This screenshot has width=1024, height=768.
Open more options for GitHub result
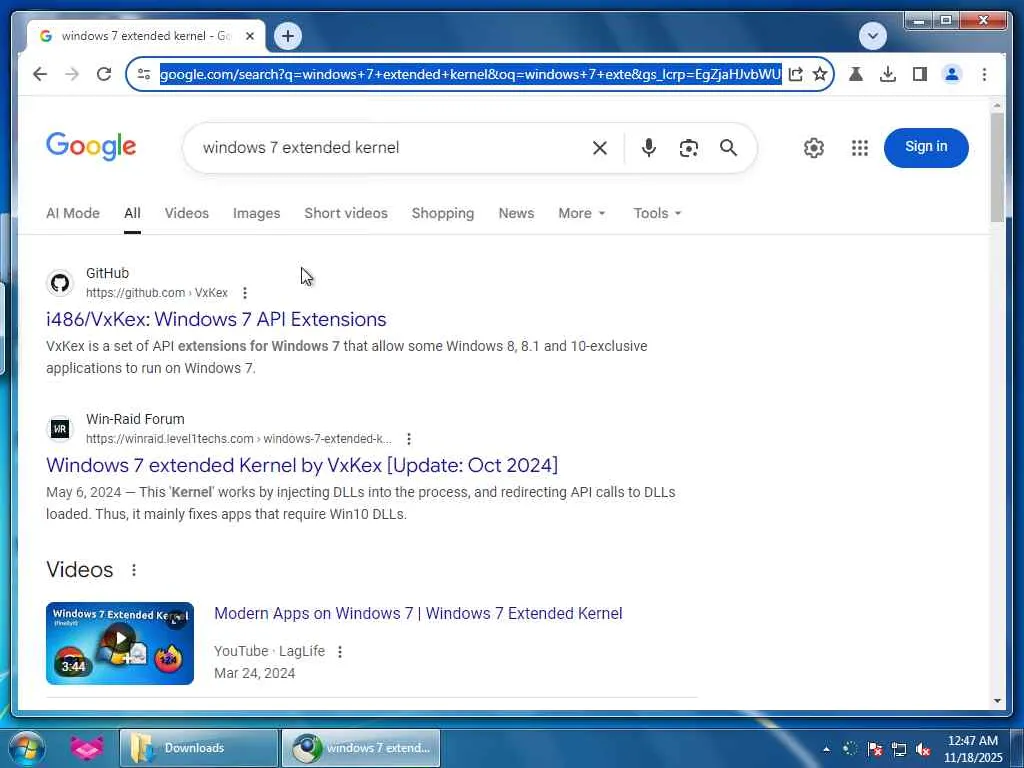[x=245, y=293]
